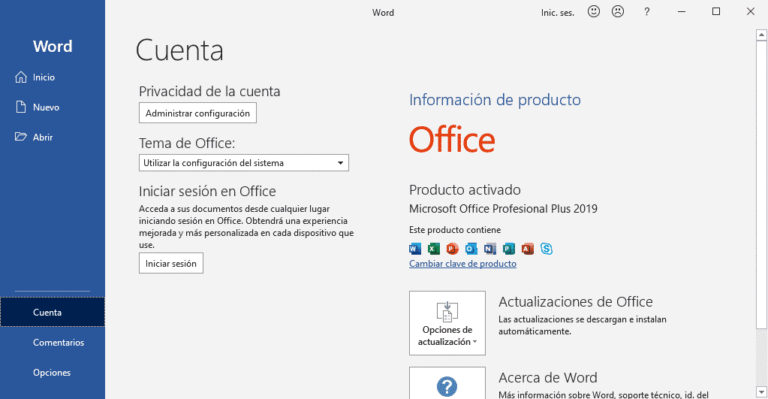Image resolution: width=768 pixels, height=399 pixels.
Task: Click the Iniciar sesión button
Action: tap(171, 263)
